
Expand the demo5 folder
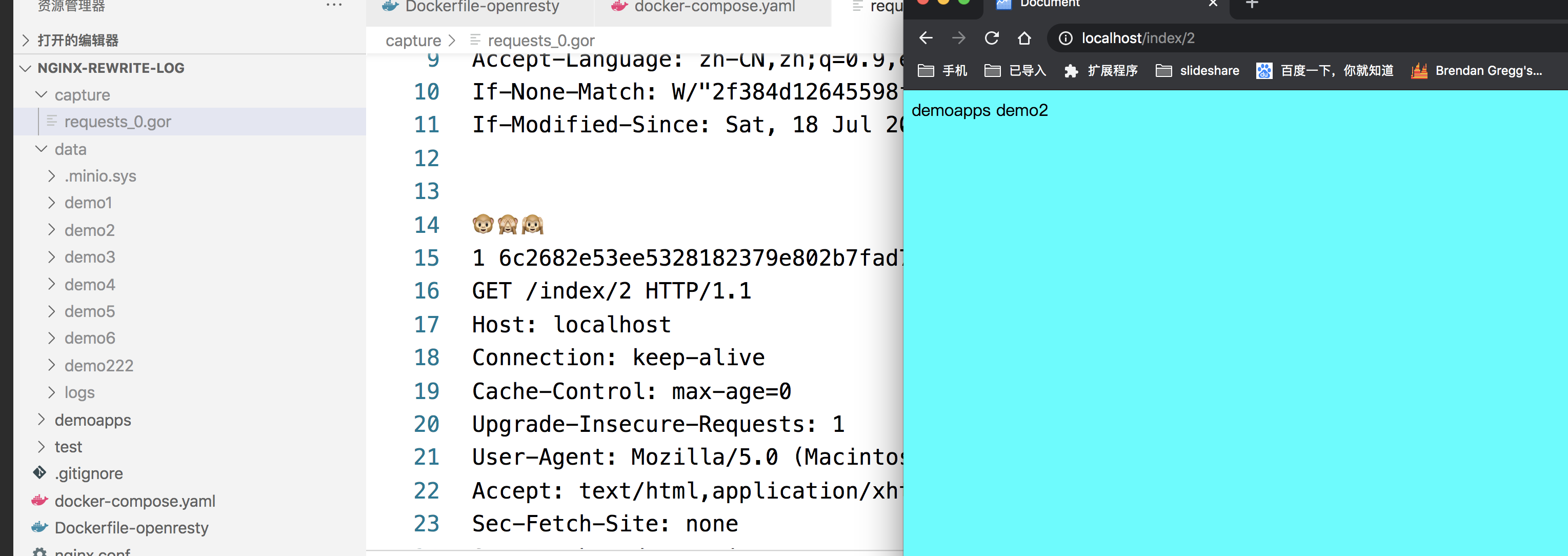pos(52,311)
